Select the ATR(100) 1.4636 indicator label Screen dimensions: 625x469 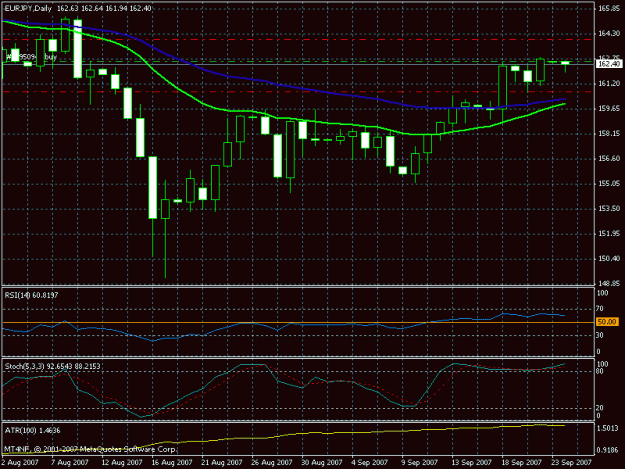(32, 430)
